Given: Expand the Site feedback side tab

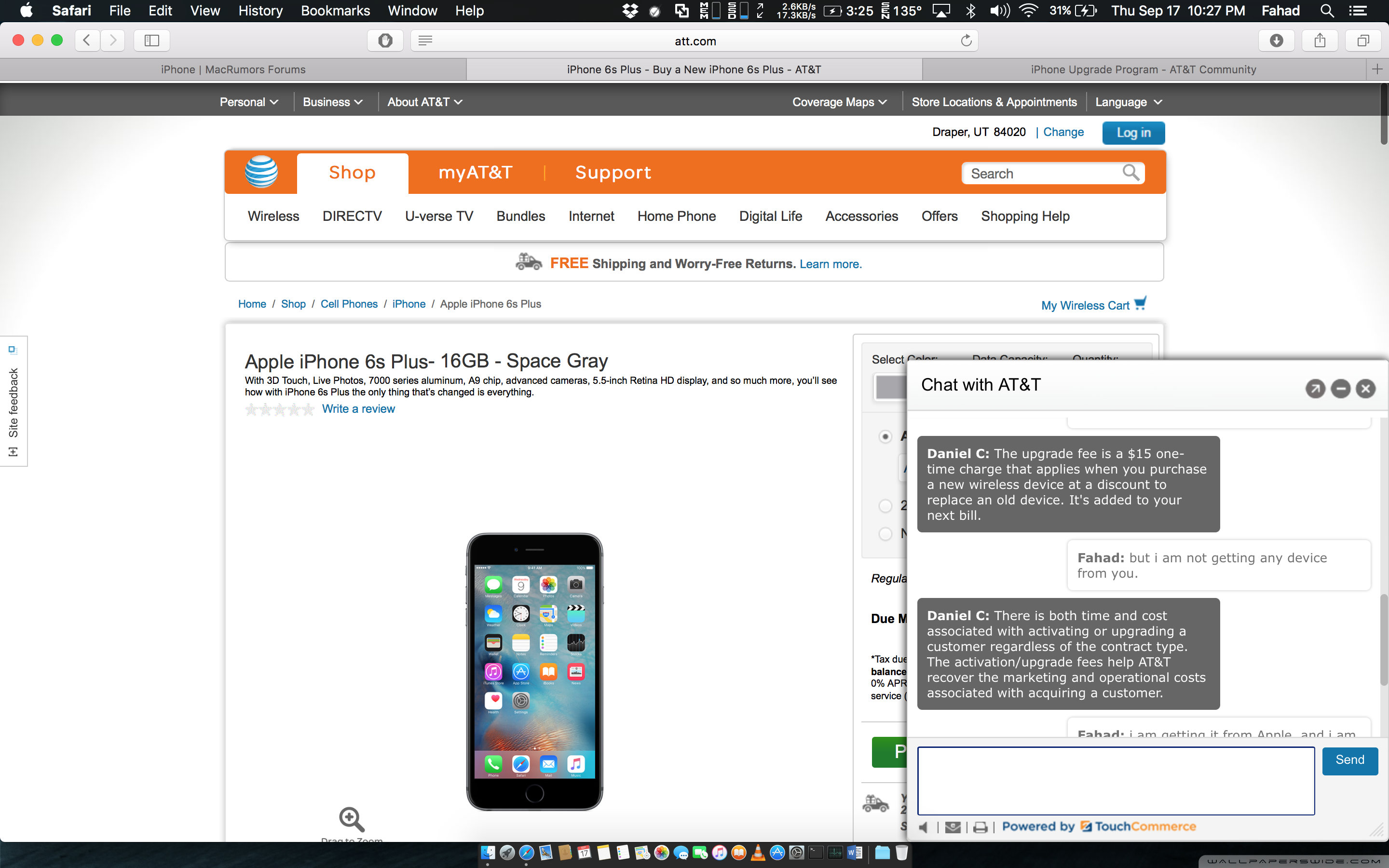Looking at the screenshot, I should pyautogui.click(x=13, y=401).
